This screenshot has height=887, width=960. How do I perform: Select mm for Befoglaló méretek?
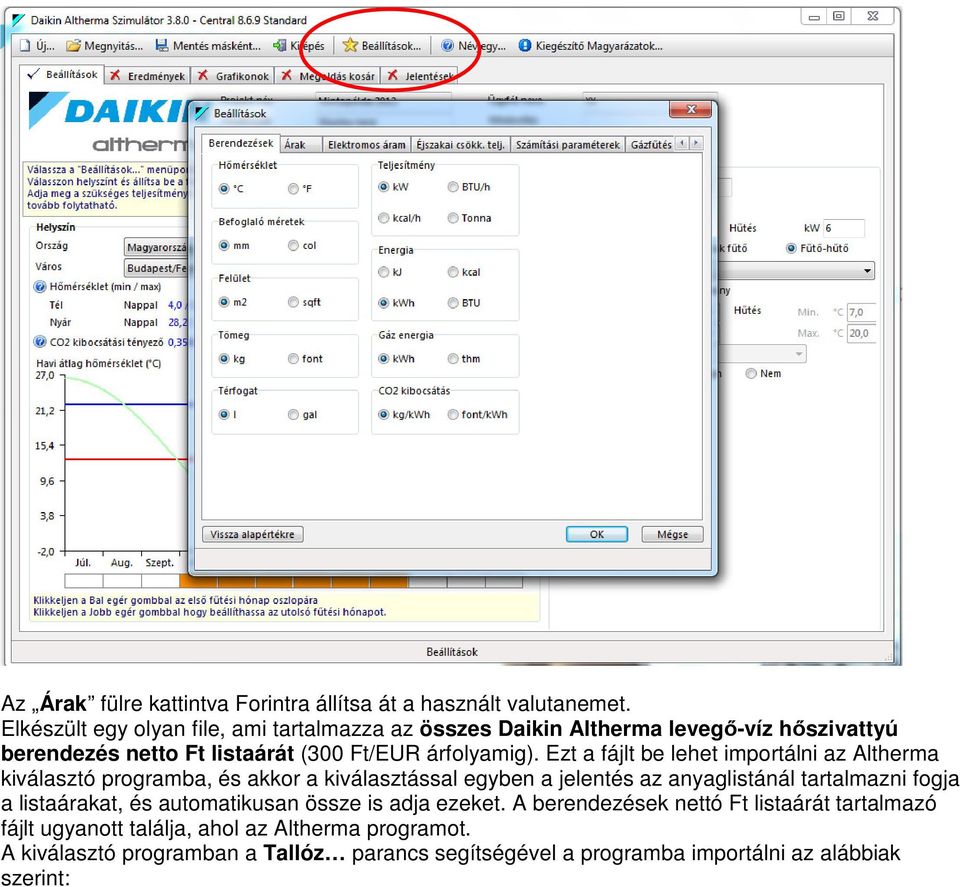point(224,245)
